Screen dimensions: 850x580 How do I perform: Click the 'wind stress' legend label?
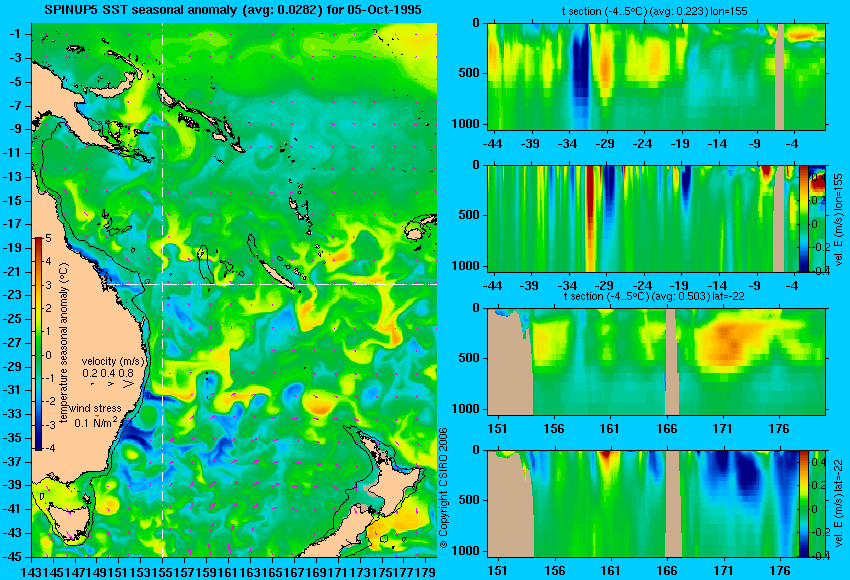[95, 409]
